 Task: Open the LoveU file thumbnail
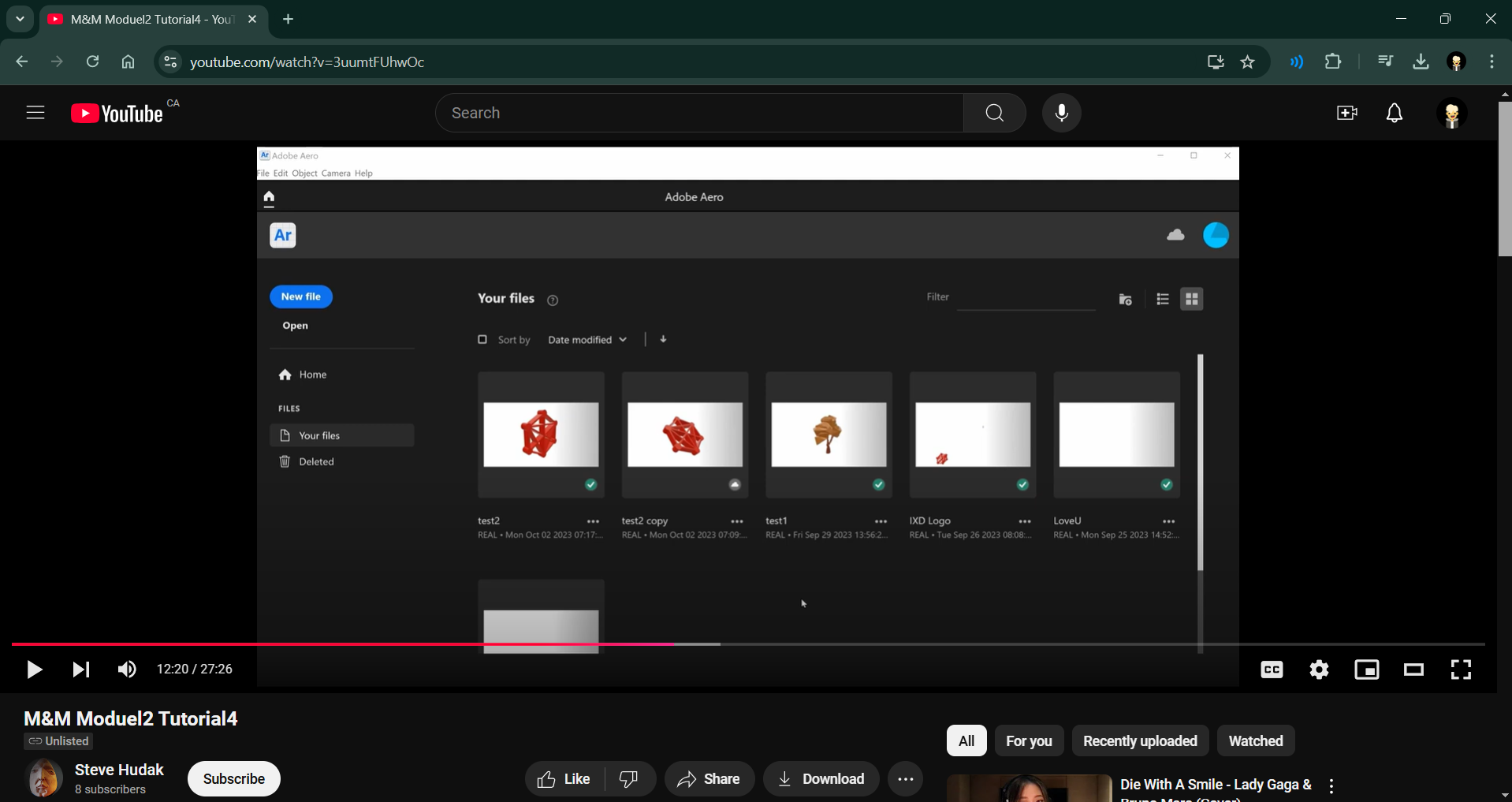click(1115, 435)
